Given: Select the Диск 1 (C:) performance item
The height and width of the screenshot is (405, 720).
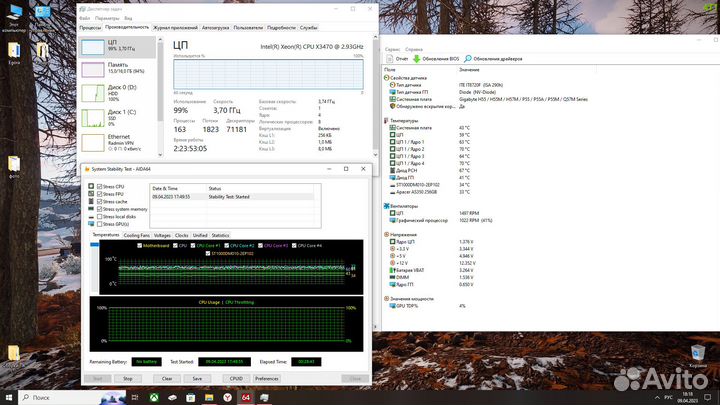Looking at the screenshot, I should (118, 118).
